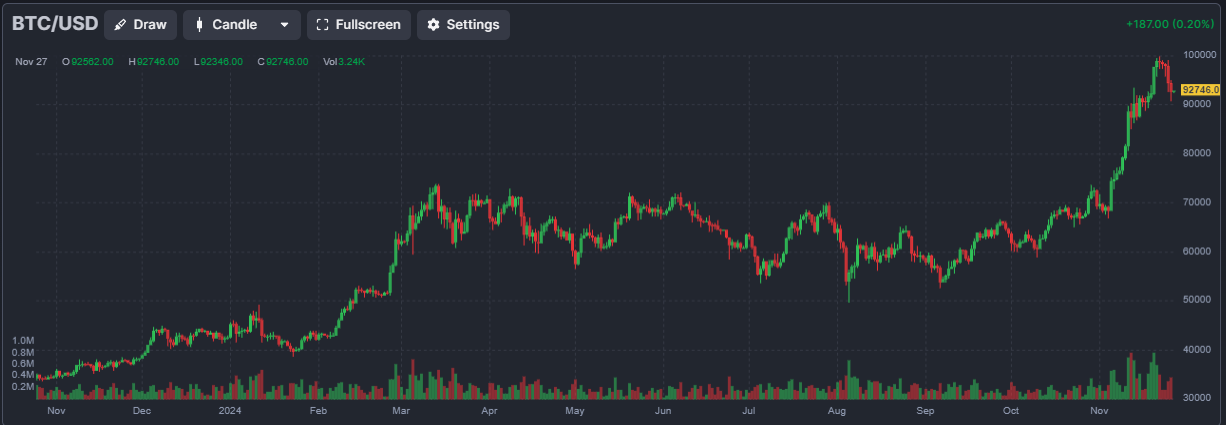Screen dimensions: 1226x425
Task: Click the BTC/USD pair title
Action: 55,25
